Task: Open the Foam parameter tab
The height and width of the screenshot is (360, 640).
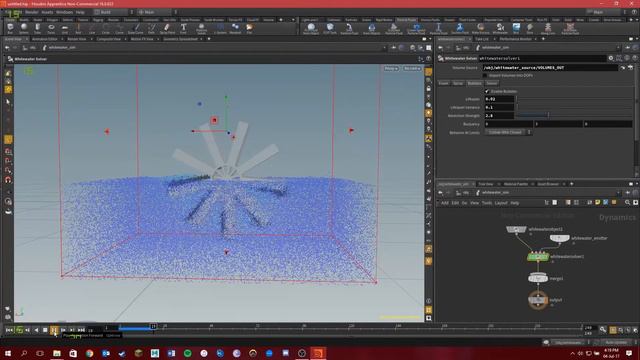Action: 443,83
